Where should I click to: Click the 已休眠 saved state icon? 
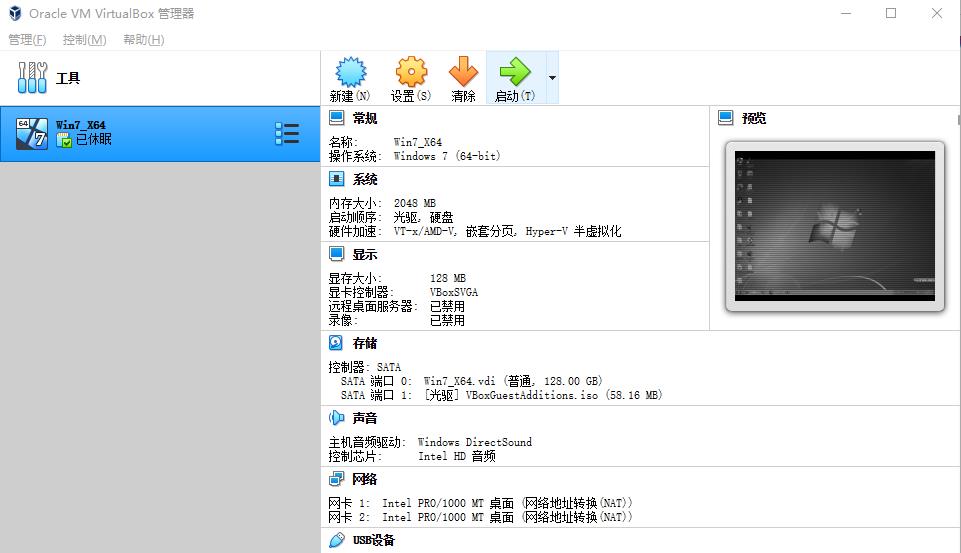pos(64,140)
